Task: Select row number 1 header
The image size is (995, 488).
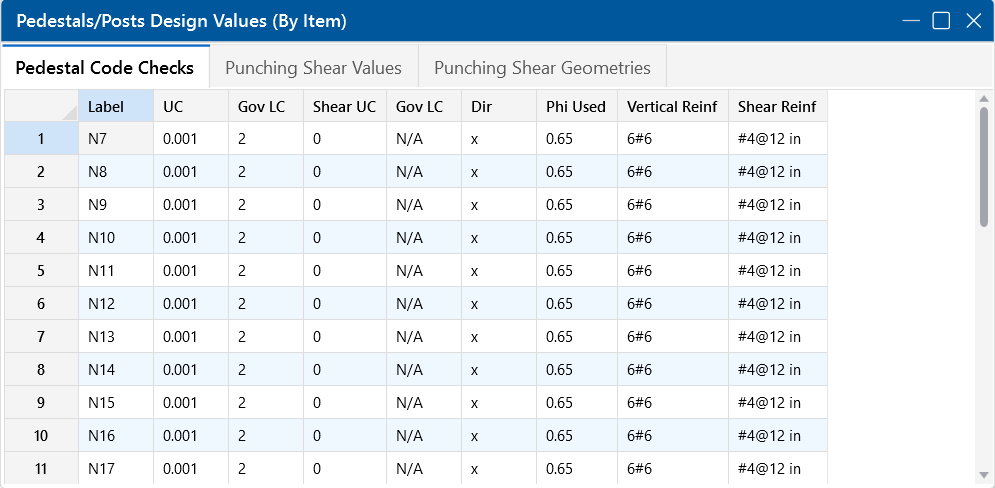Action: pyautogui.click(x=41, y=139)
